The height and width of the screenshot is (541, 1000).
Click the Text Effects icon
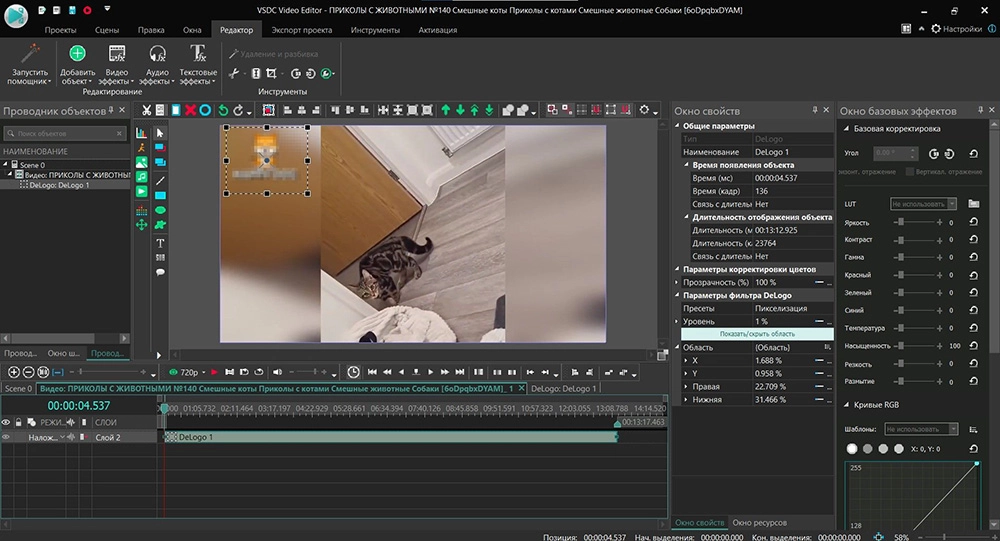(198, 54)
